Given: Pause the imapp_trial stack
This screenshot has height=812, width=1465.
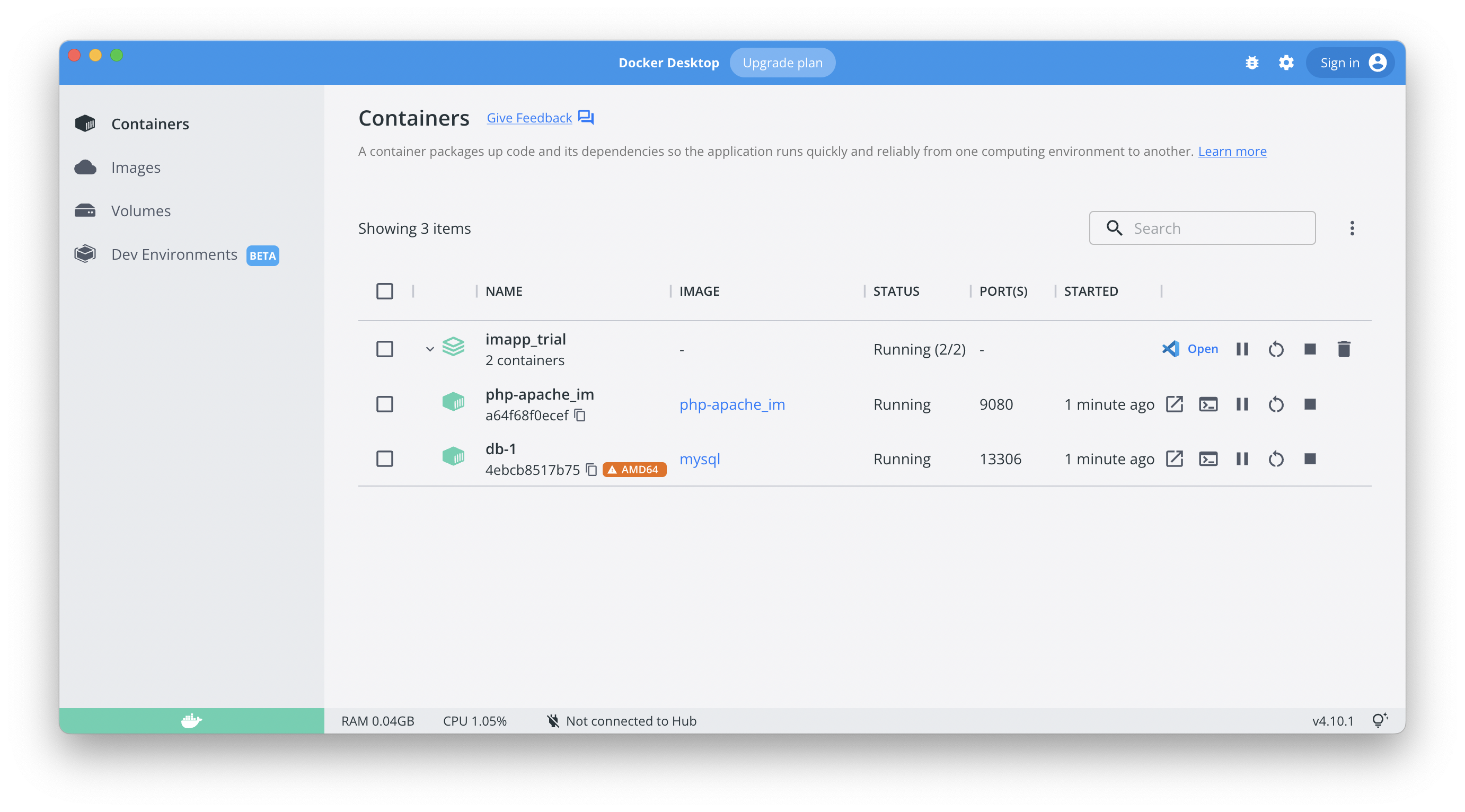Looking at the screenshot, I should [x=1242, y=349].
